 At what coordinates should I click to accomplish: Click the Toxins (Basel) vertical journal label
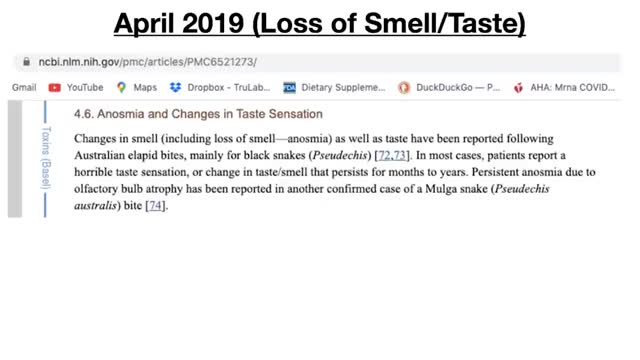pos(46,158)
